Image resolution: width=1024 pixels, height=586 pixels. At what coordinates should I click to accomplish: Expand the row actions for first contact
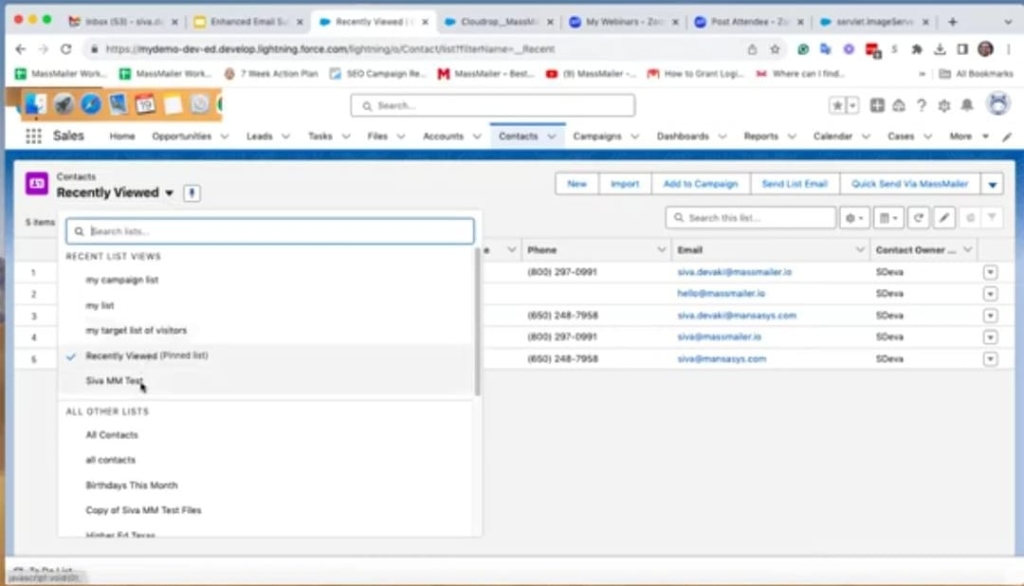990,272
